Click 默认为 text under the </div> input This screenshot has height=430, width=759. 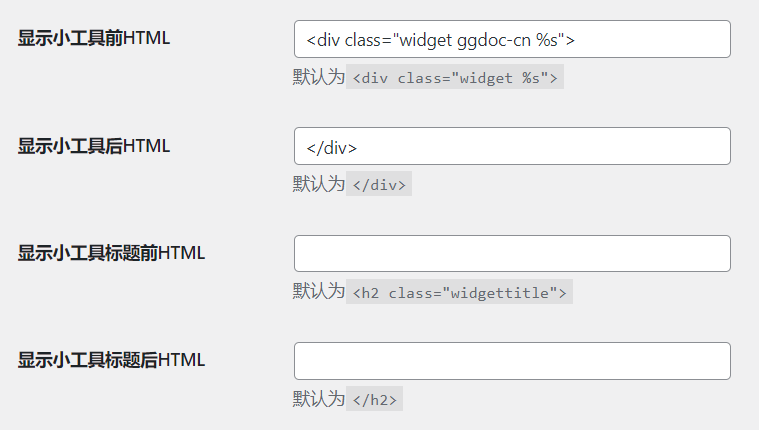(x=319, y=184)
